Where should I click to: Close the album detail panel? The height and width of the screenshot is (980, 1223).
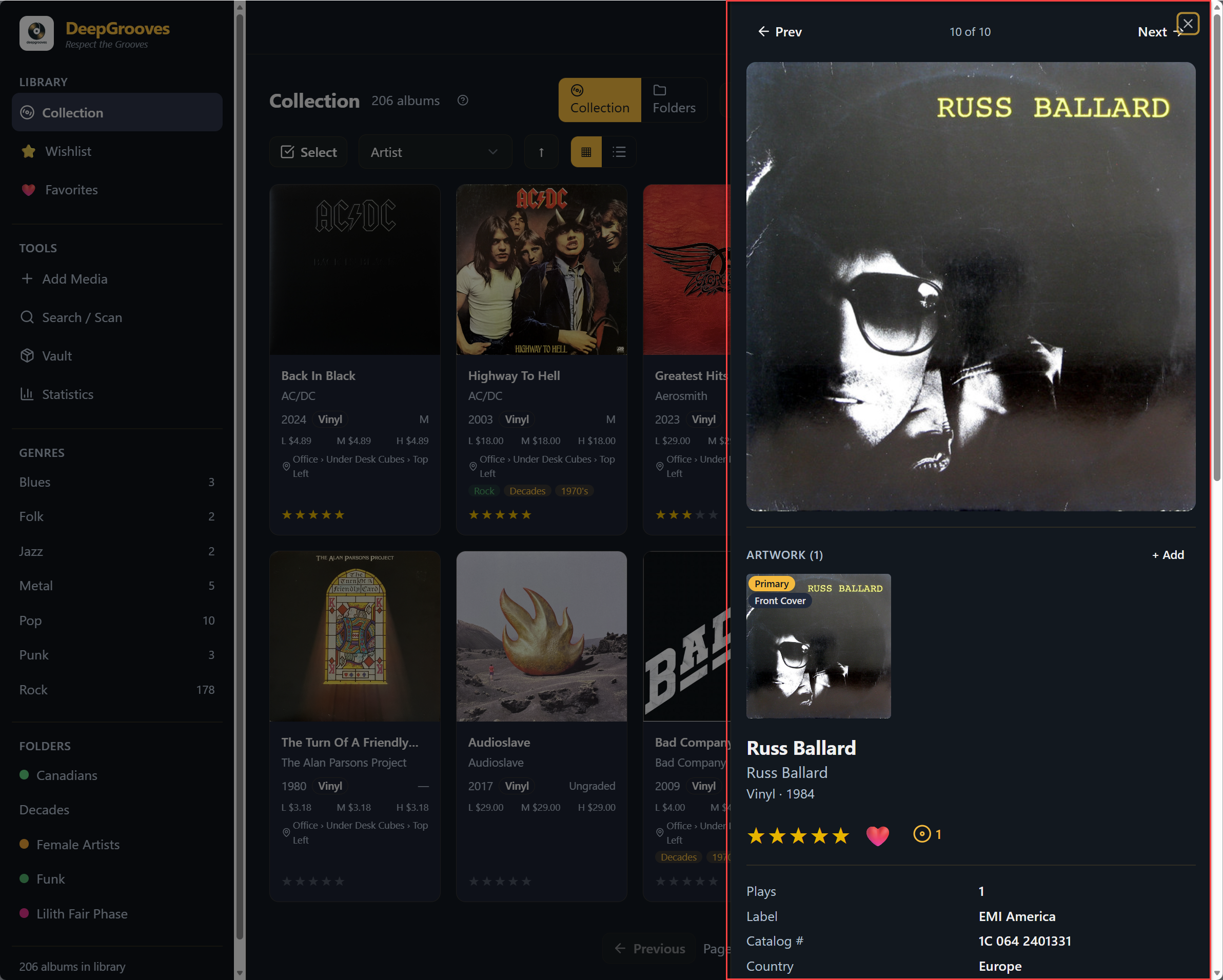coord(1188,23)
